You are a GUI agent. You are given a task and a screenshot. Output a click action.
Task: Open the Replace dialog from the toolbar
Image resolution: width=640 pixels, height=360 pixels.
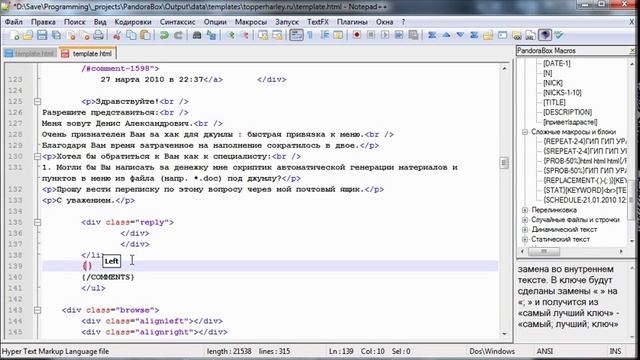click(211, 36)
